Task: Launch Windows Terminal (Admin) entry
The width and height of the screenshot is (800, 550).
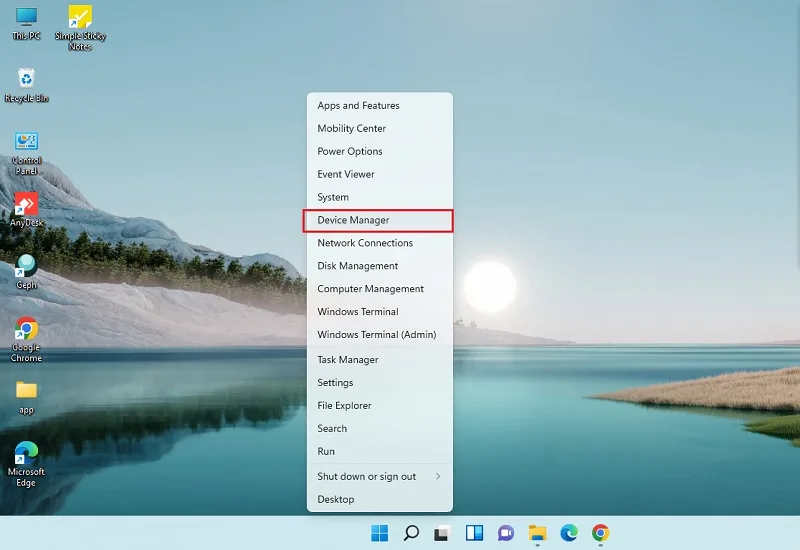Action: tap(380, 335)
